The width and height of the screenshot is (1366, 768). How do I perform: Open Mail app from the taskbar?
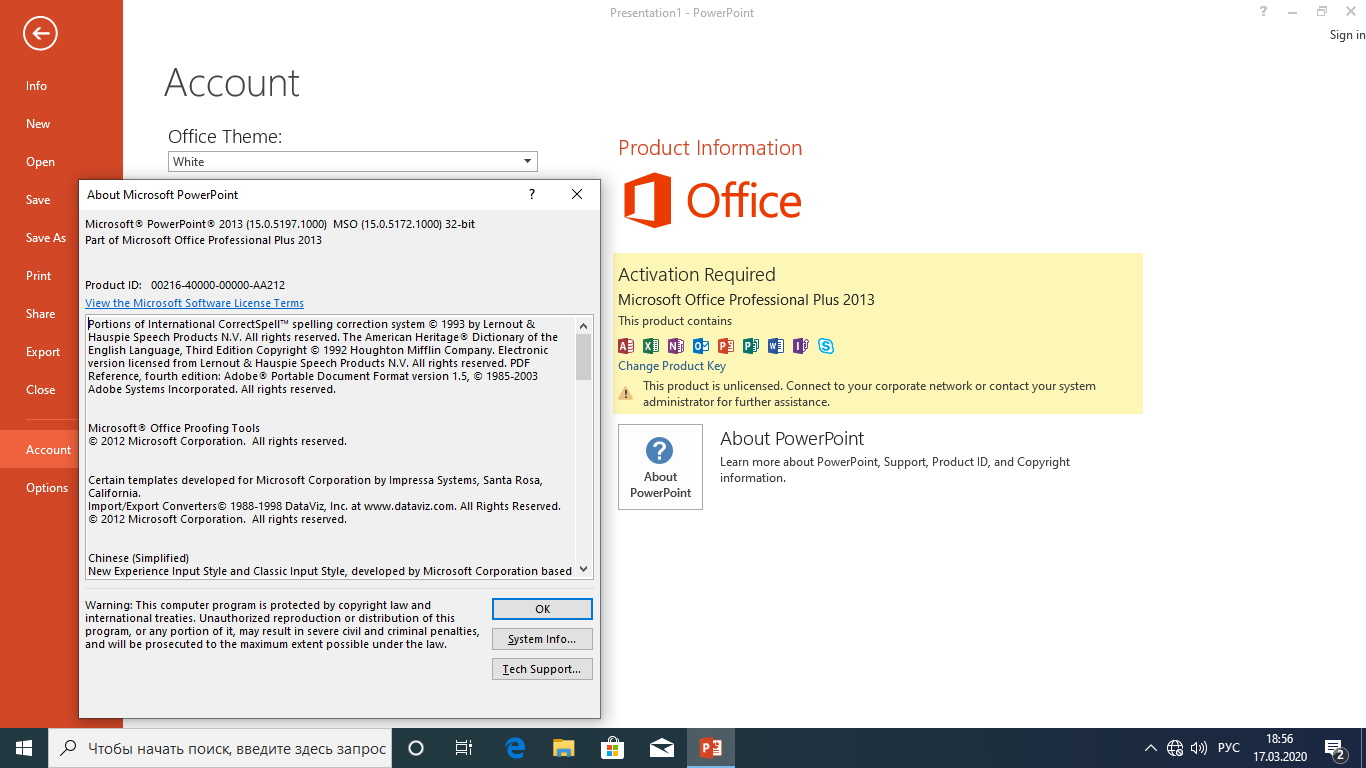pos(661,748)
